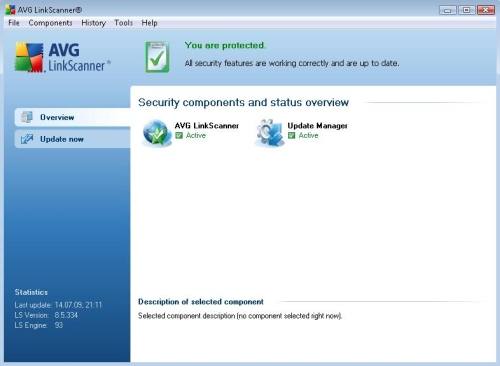Click the LS Version 8.5.334 entry
Image resolution: width=500 pixels, height=366 pixels.
pos(46,315)
